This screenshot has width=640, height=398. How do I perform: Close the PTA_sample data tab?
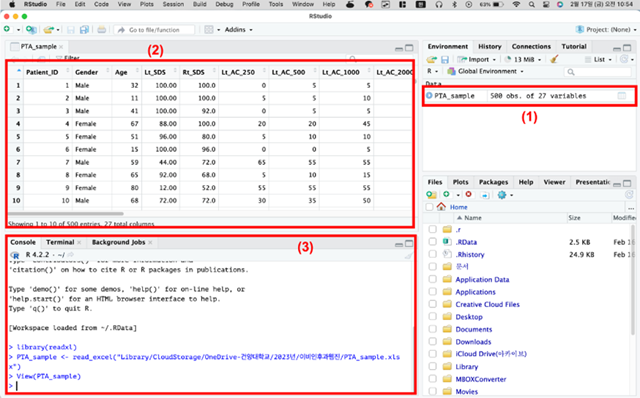[x=61, y=47]
